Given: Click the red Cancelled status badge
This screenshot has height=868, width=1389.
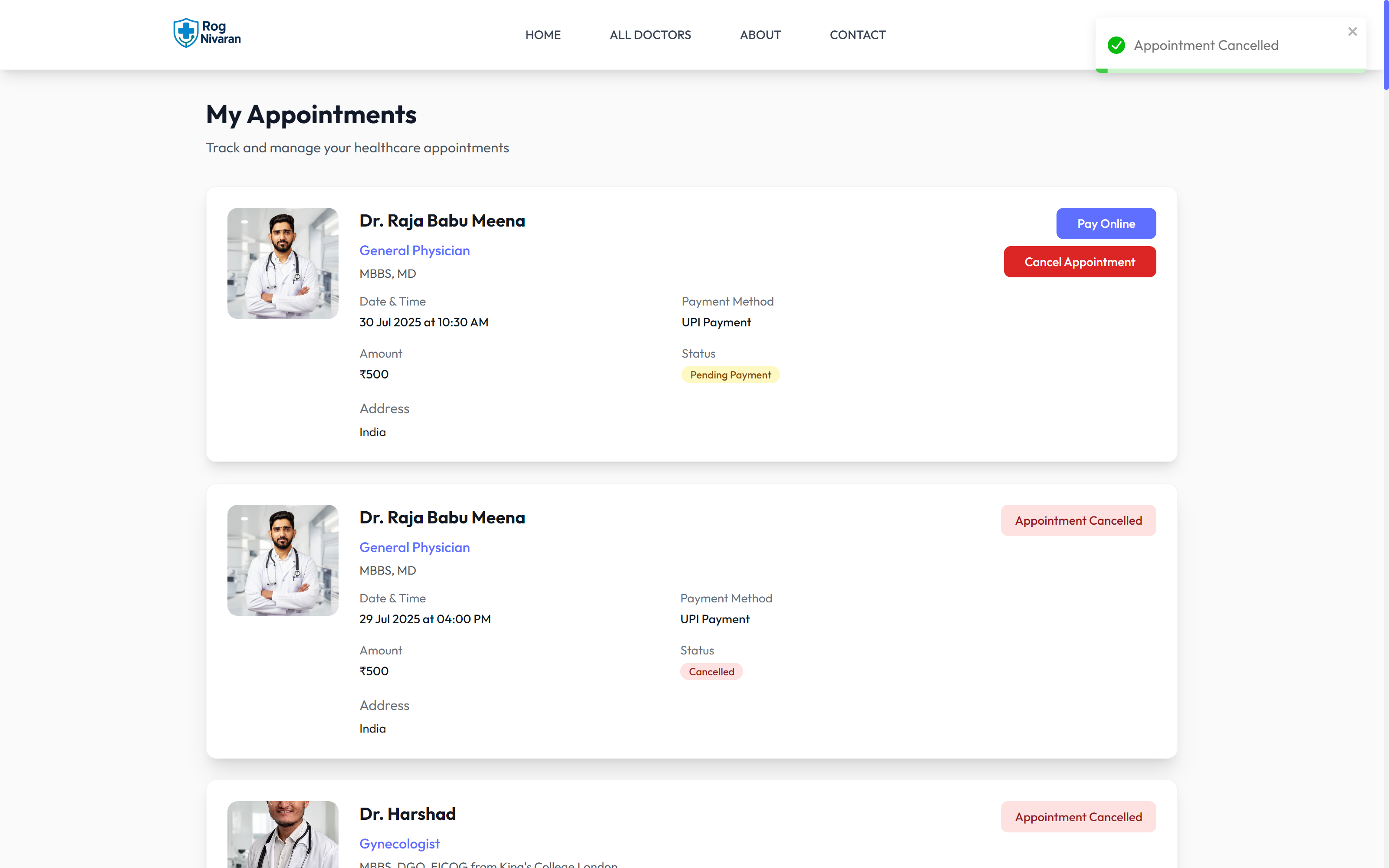Looking at the screenshot, I should (x=711, y=672).
